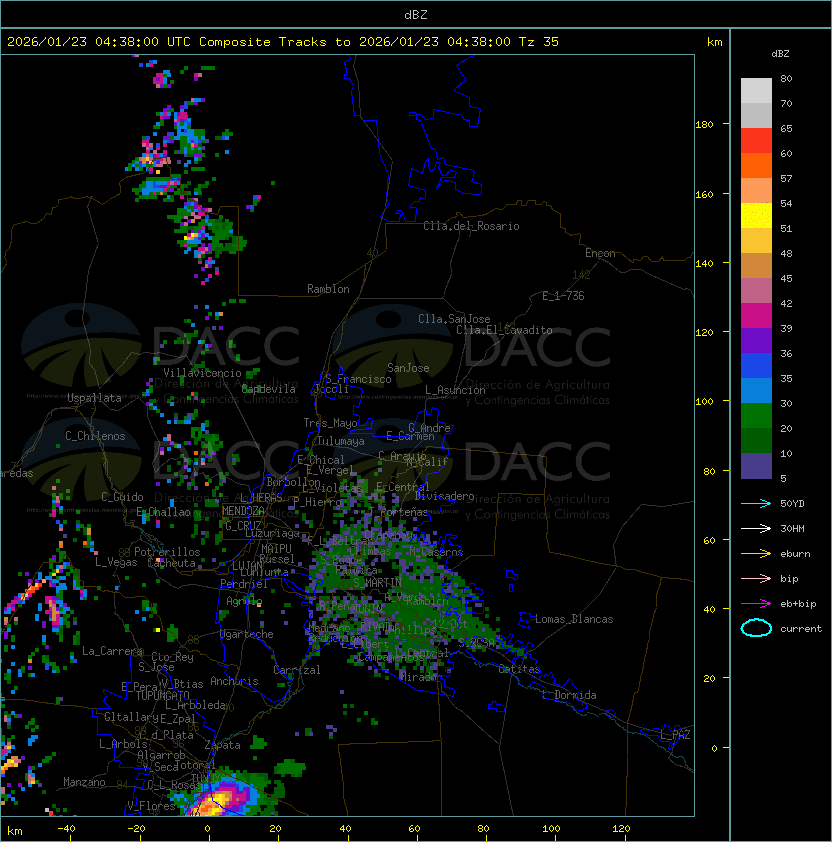Click the magenta eb+bip arrow in legend
This screenshot has width=832, height=842.
756,604
